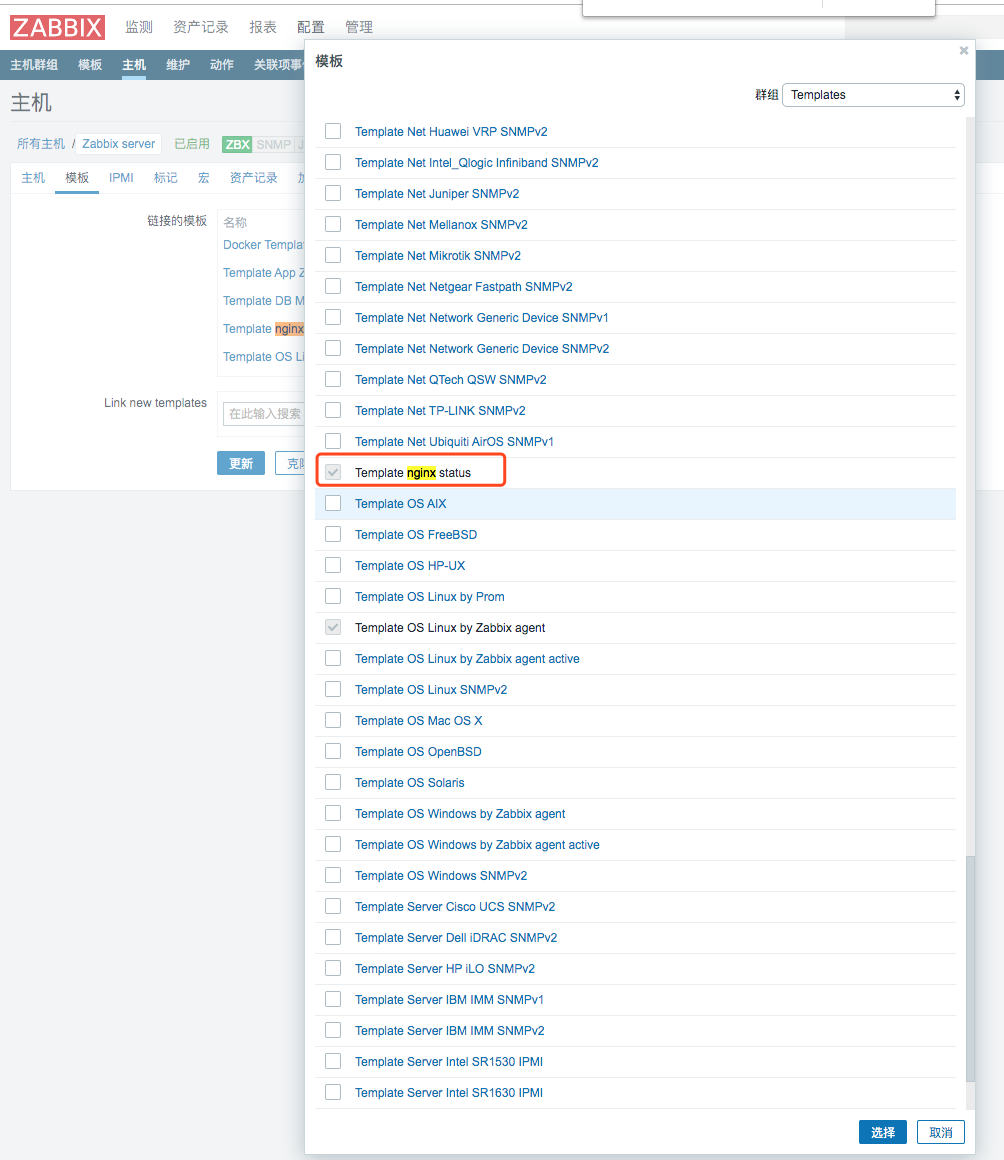The width and height of the screenshot is (1004, 1160).
Task: Click the ZABBIX logo
Action: (57, 27)
